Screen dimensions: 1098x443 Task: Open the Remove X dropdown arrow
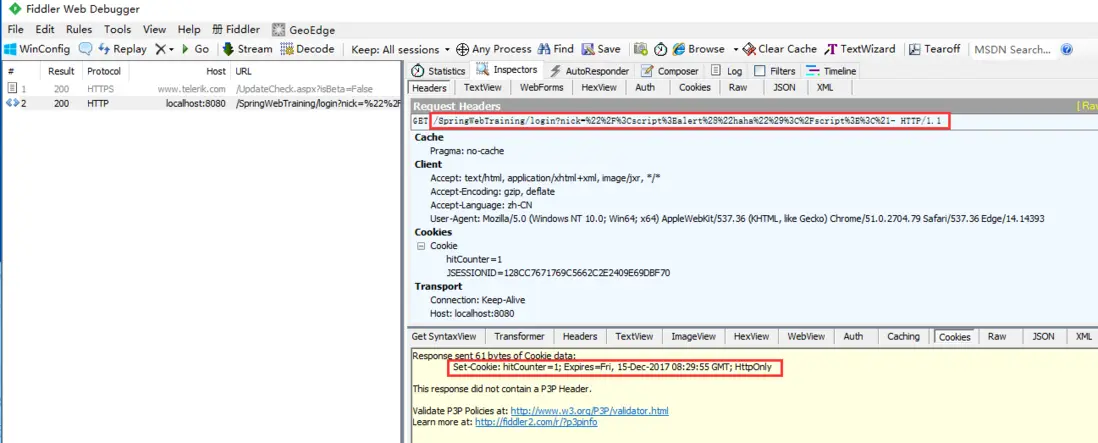click(x=171, y=49)
